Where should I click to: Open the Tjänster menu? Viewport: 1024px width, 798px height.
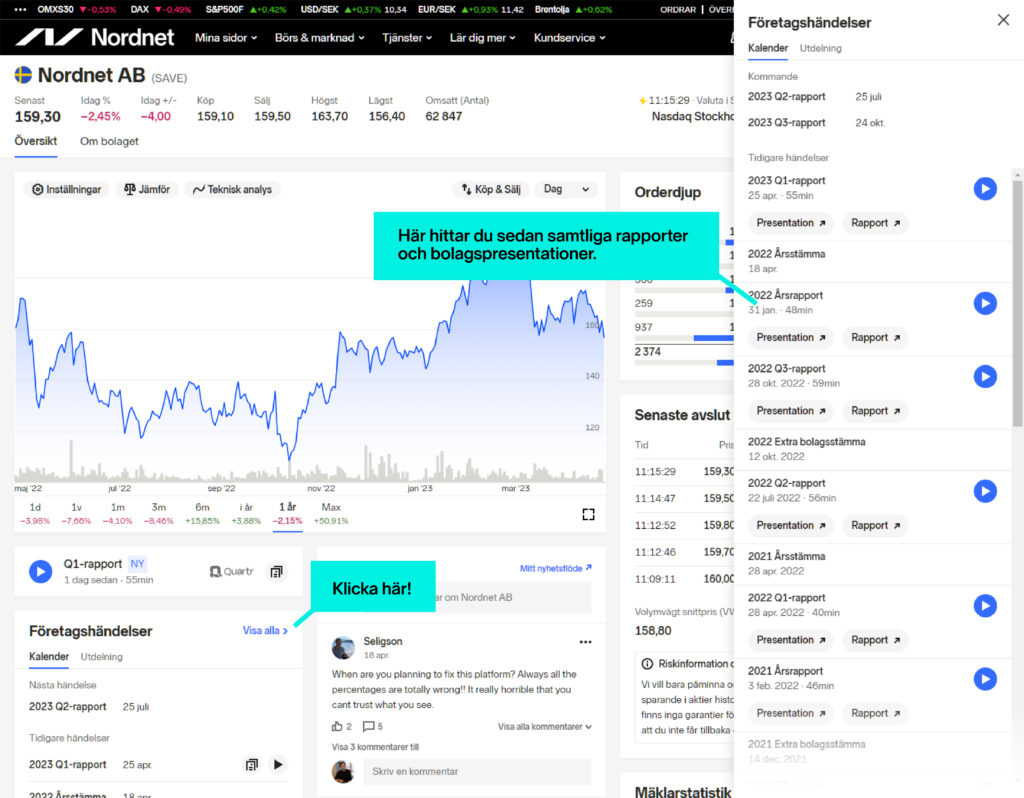click(407, 38)
